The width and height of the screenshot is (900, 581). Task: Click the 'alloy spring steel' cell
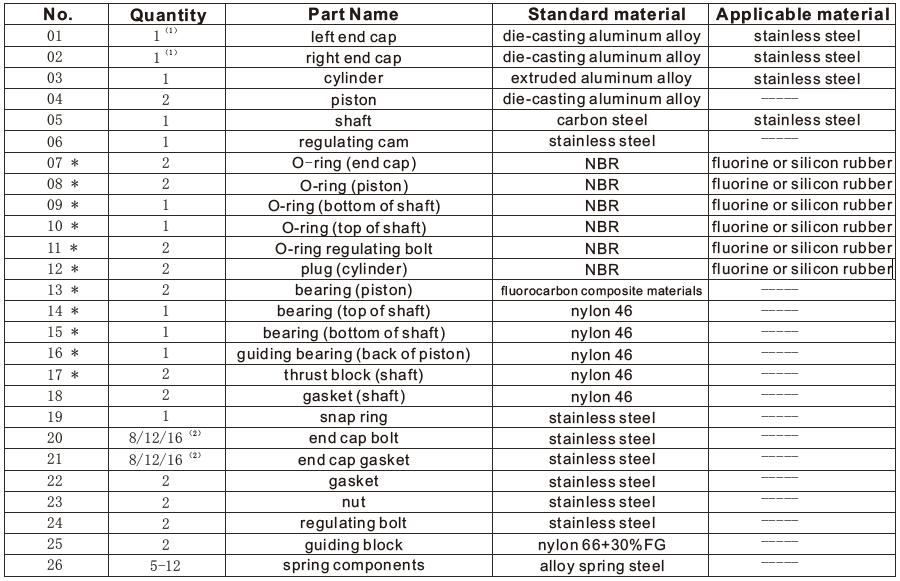[x=601, y=566]
